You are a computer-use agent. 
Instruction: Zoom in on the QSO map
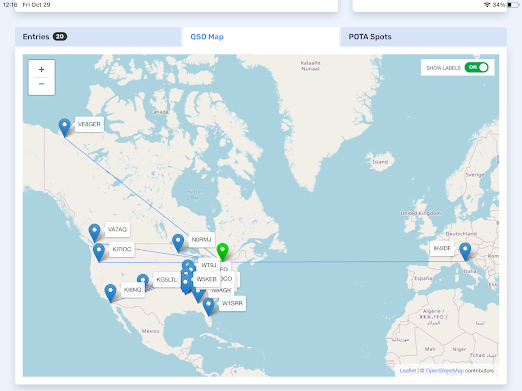coord(41,69)
